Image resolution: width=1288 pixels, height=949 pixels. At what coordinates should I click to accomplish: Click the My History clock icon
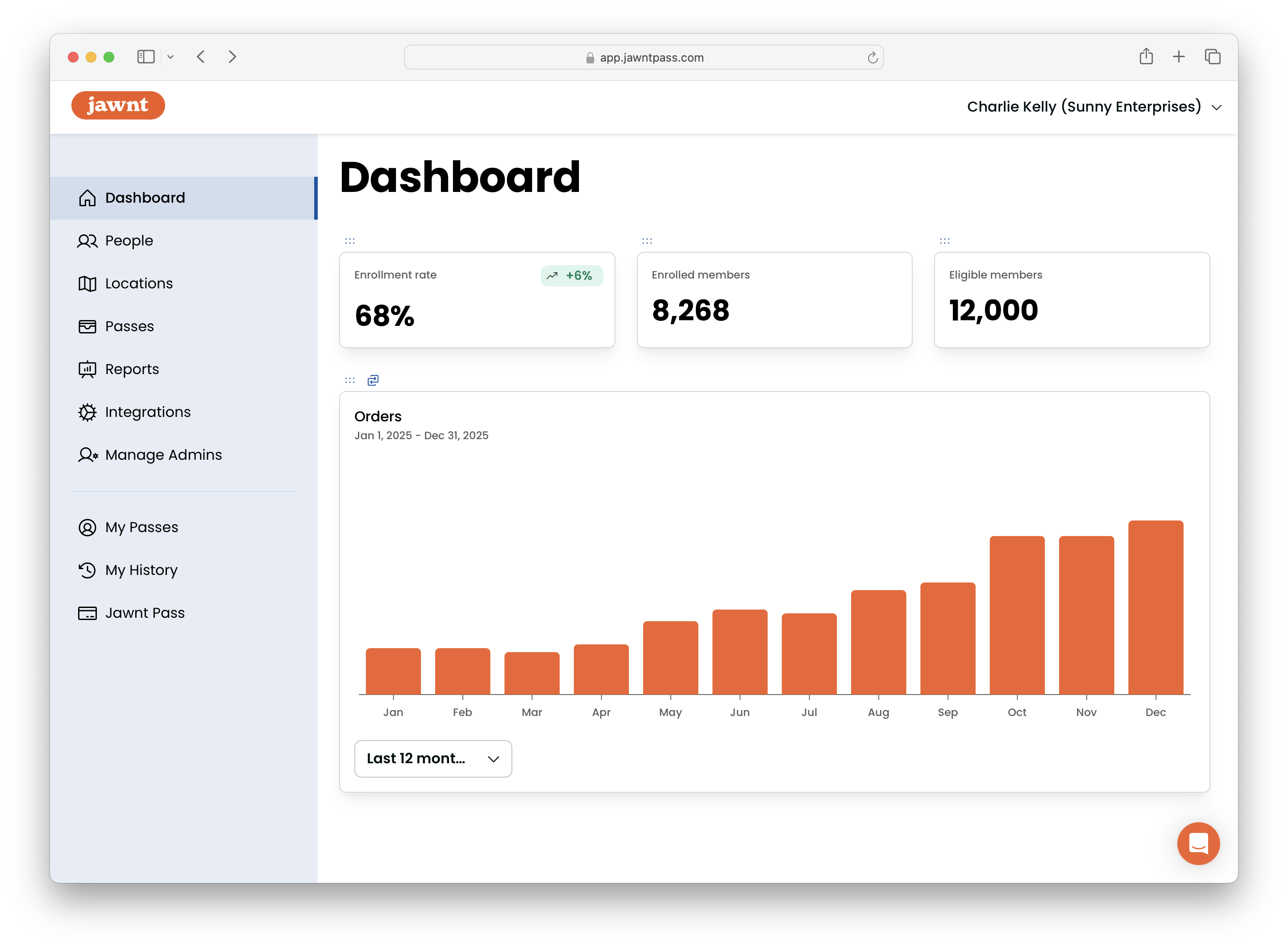(x=87, y=570)
